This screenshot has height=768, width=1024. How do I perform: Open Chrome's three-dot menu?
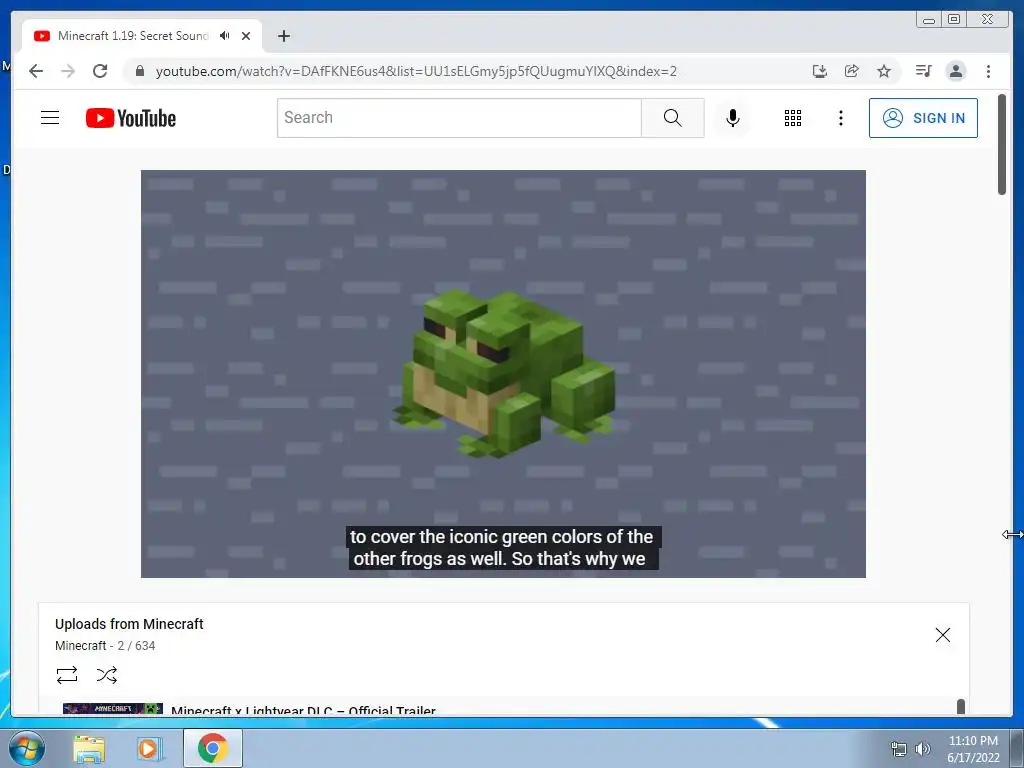tap(988, 71)
